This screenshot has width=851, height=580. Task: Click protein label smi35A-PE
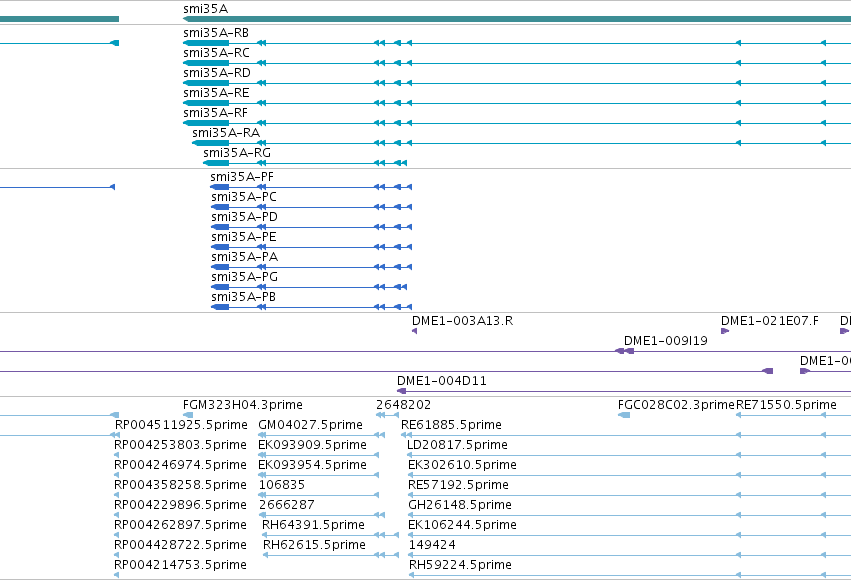click(x=244, y=237)
